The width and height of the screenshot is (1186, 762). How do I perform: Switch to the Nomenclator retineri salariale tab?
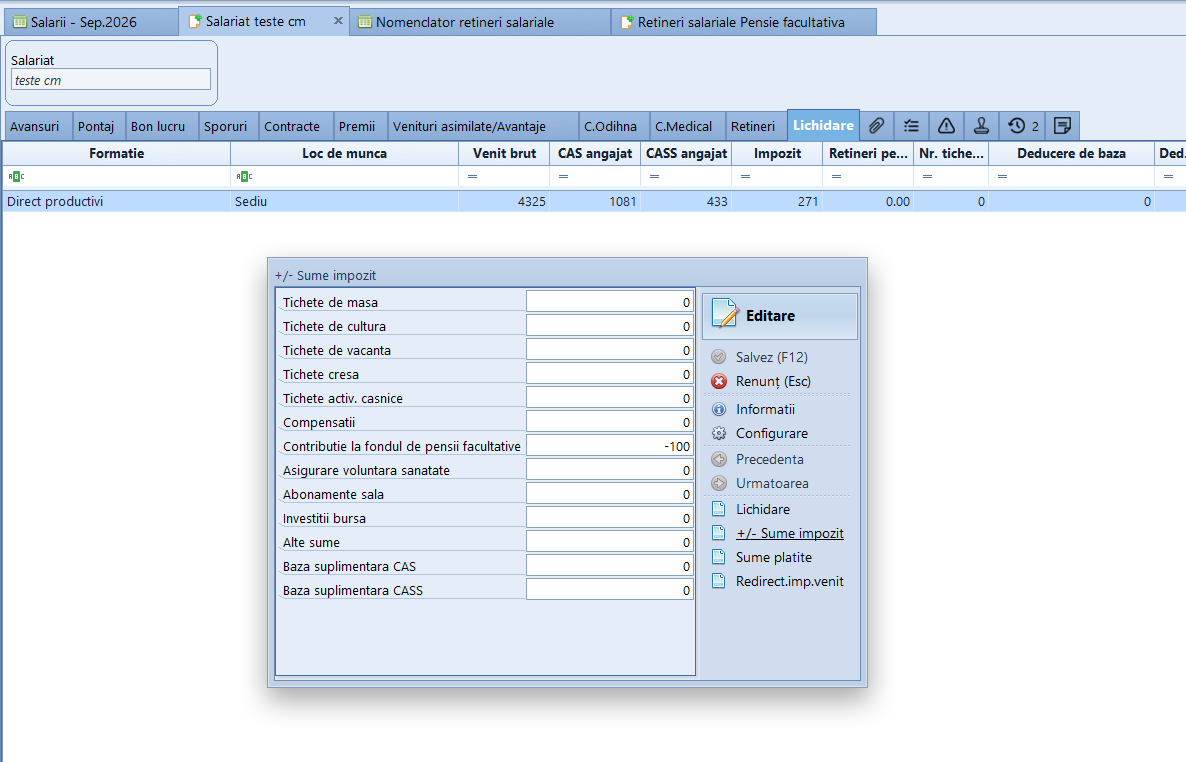(x=464, y=23)
